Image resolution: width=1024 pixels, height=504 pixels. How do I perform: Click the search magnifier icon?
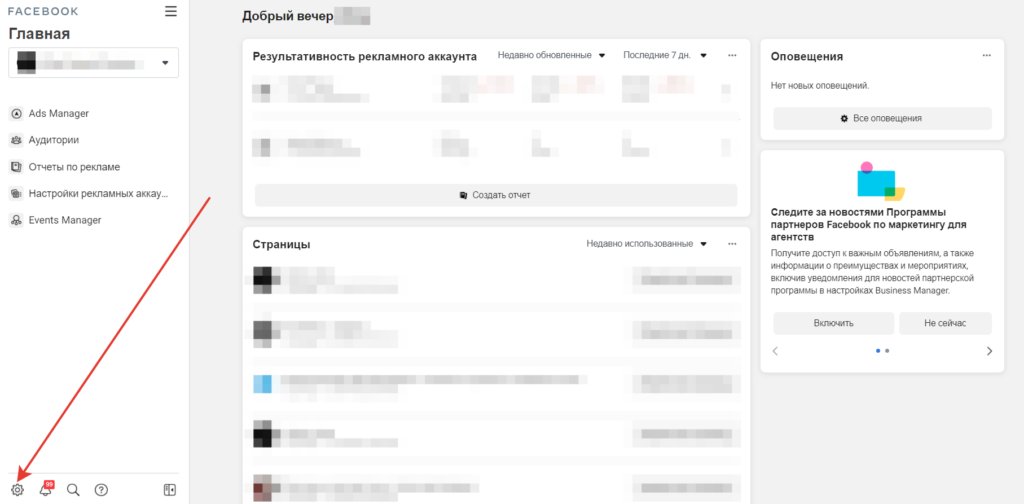tap(73, 490)
